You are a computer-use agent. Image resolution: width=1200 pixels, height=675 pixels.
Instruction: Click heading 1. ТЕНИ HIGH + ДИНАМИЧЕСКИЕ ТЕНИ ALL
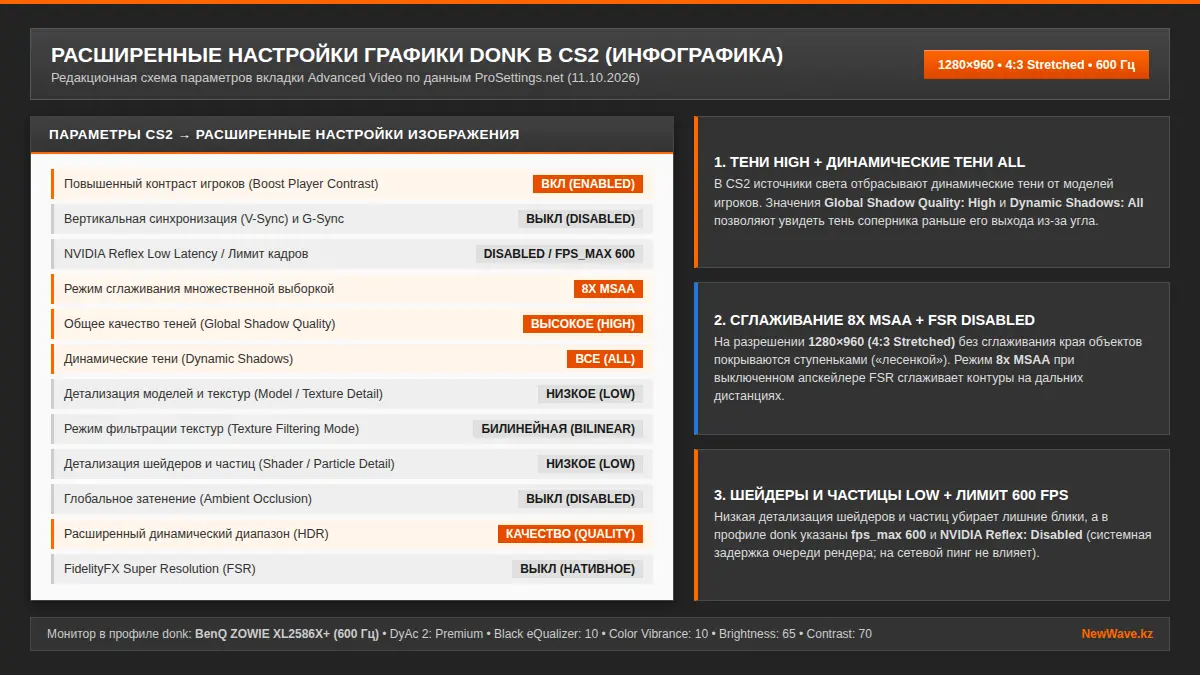[869, 162]
